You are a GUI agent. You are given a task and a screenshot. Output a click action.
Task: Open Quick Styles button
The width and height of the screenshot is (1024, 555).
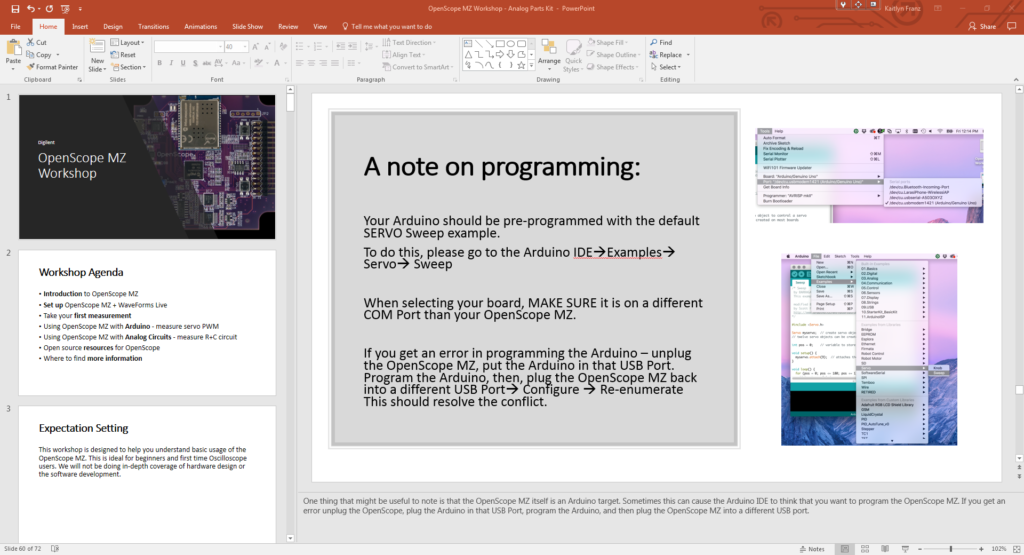pos(573,55)
